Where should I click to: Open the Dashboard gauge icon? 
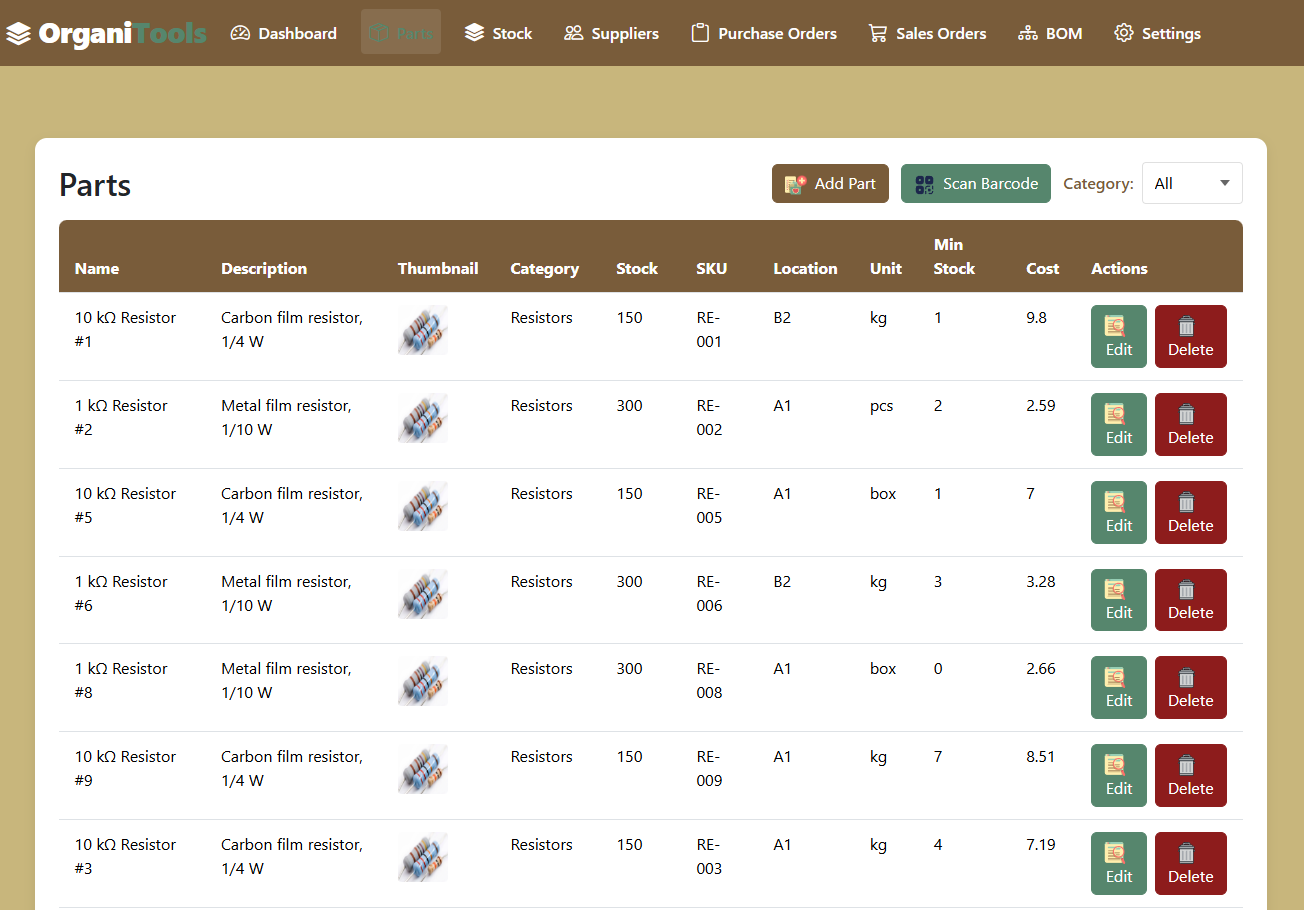[x=240, y=33]
